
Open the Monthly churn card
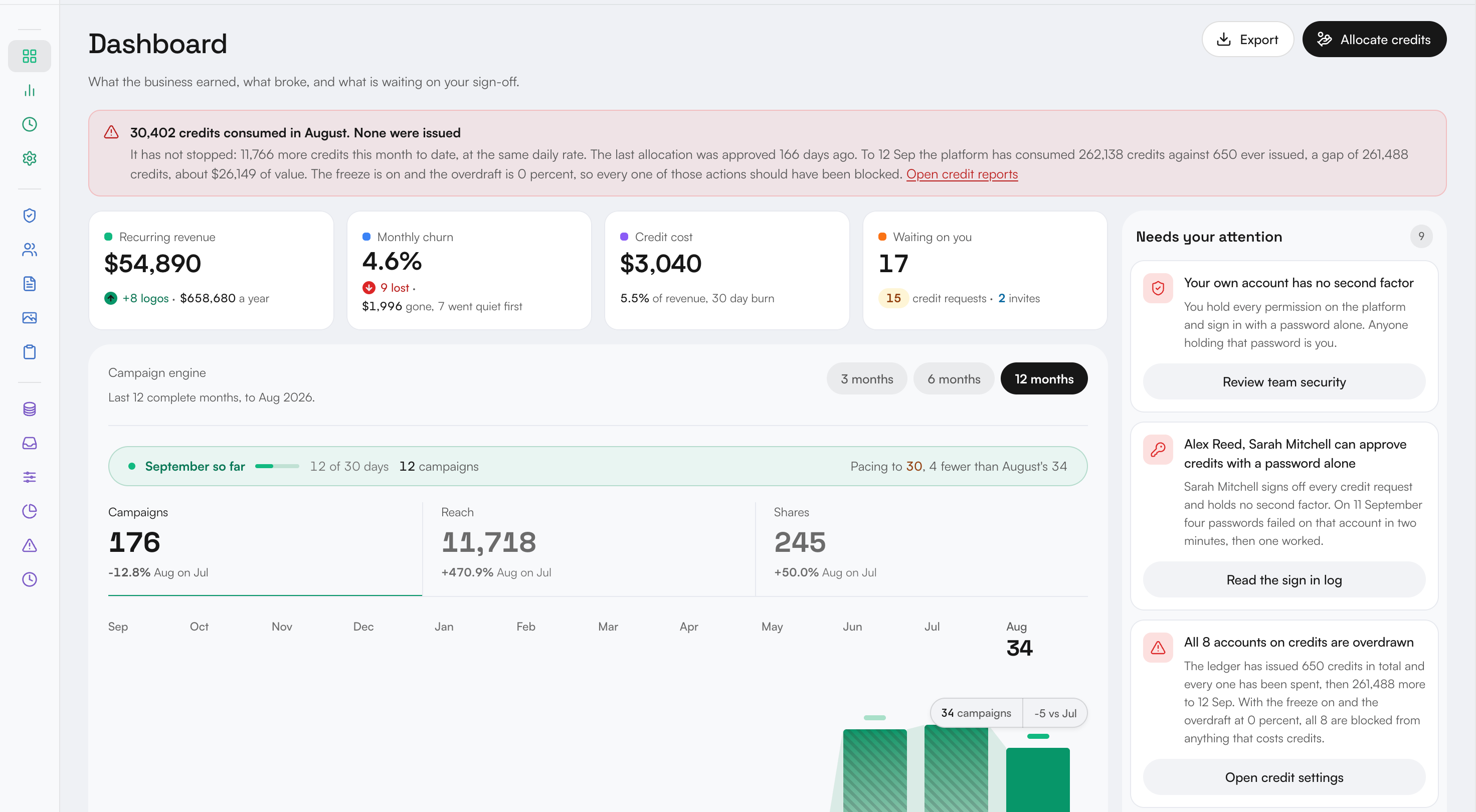[469, 270]
